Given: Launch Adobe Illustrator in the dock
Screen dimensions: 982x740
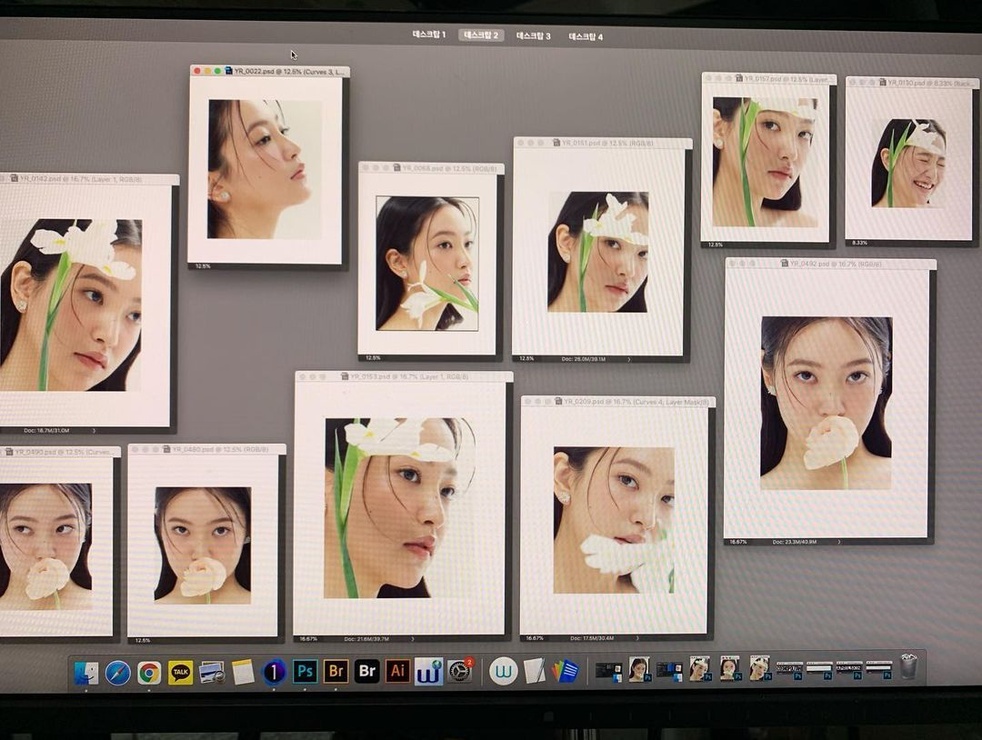Looking at the screenshot, I should click(x=398, y=672).
